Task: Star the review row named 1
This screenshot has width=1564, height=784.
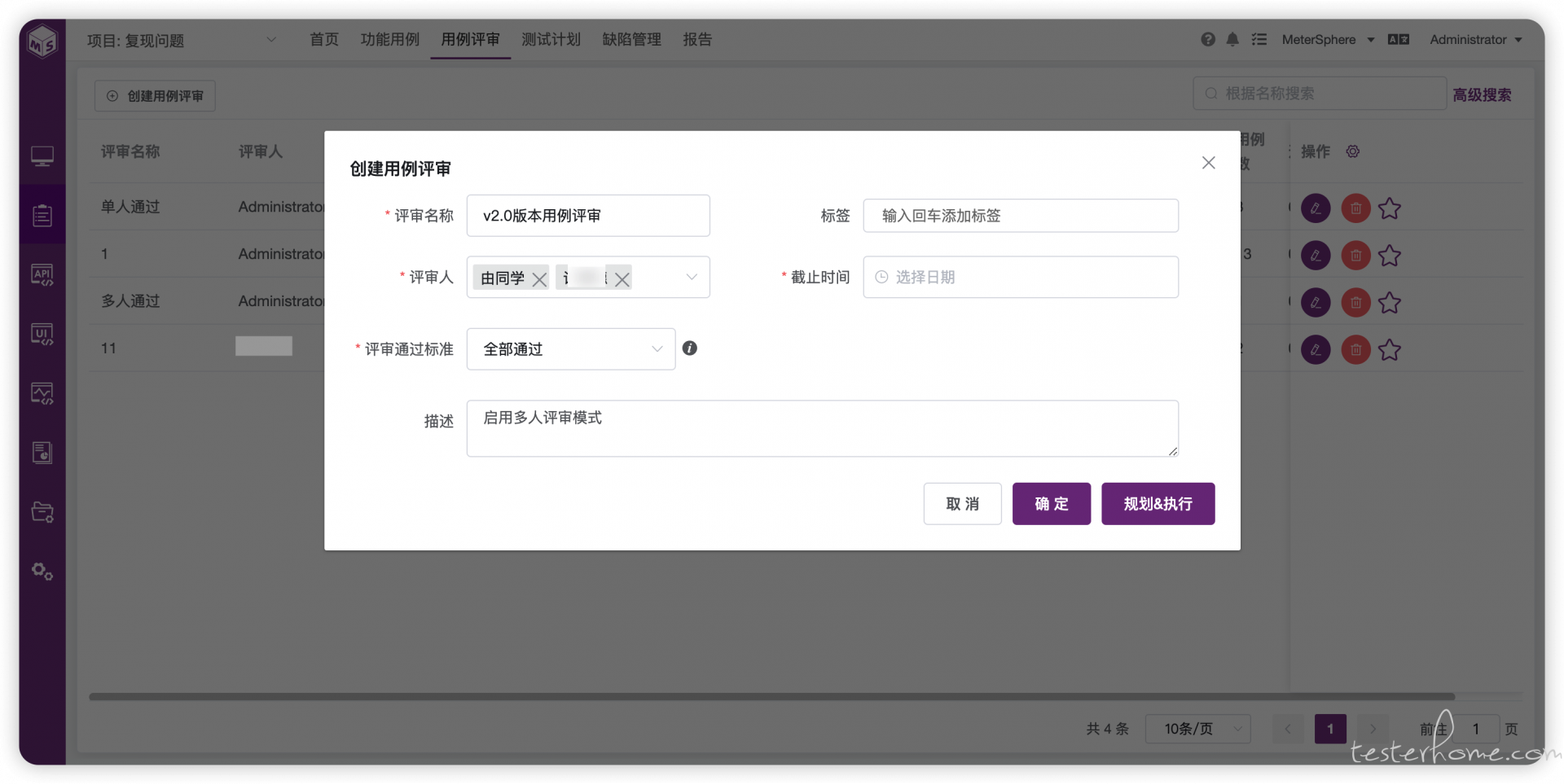Action: tap(1390, 256)
